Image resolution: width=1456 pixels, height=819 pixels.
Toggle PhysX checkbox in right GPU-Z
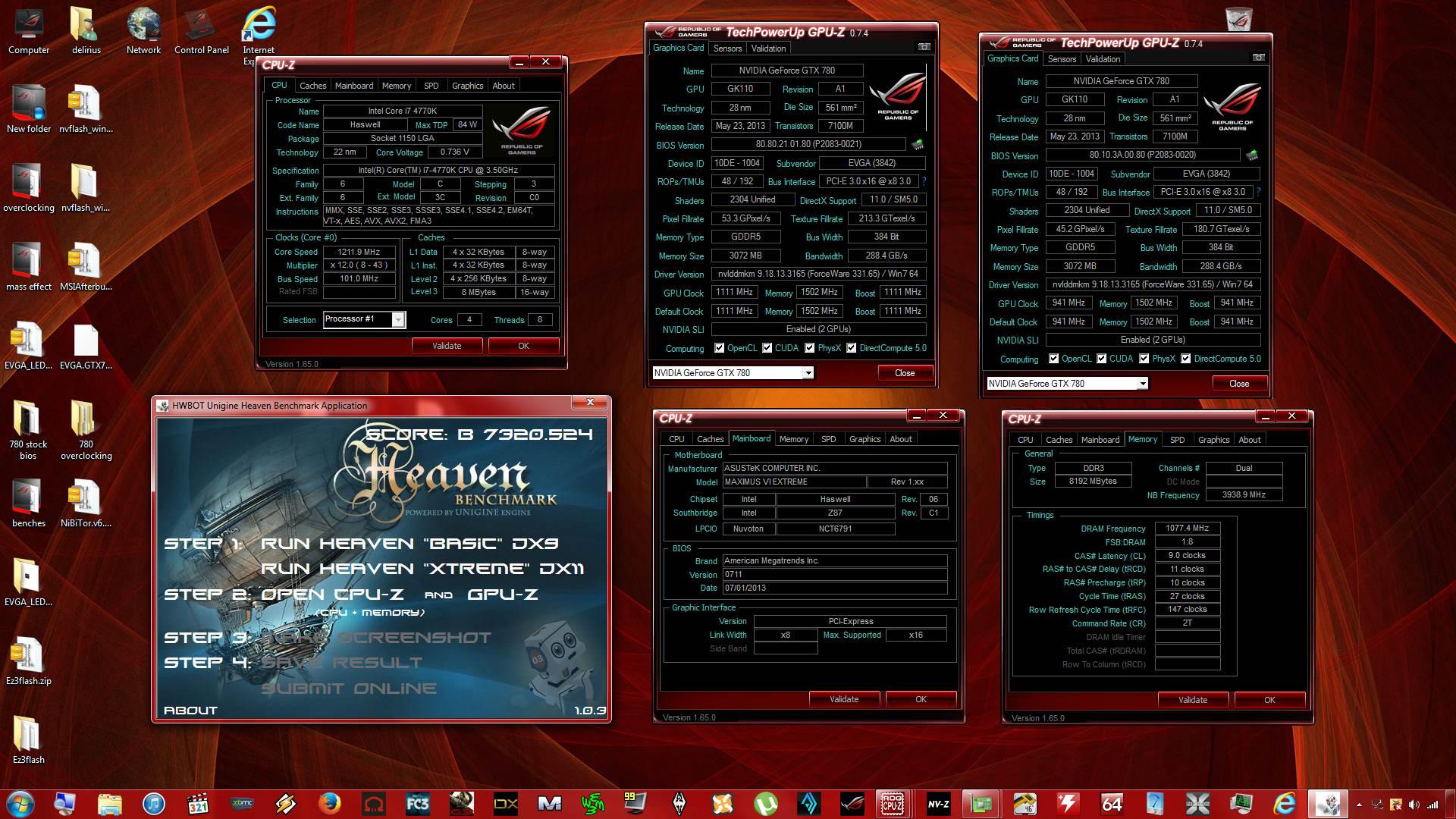click(1144, 359)
